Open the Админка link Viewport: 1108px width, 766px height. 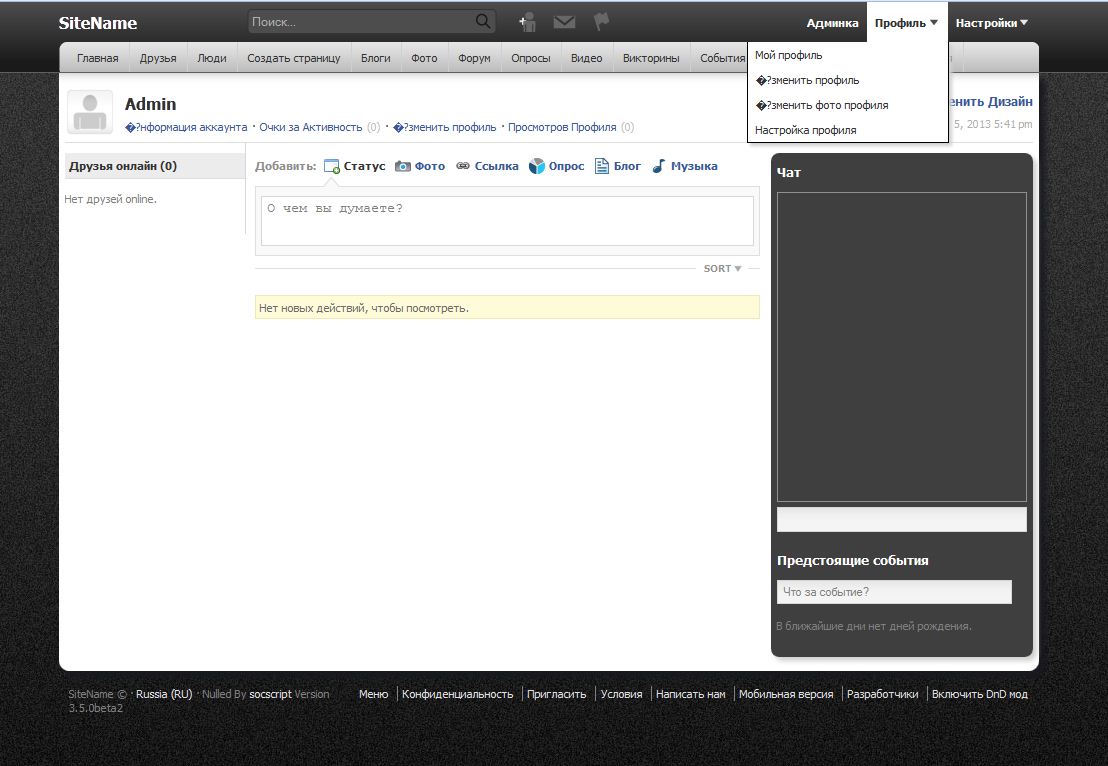[832, 23]
